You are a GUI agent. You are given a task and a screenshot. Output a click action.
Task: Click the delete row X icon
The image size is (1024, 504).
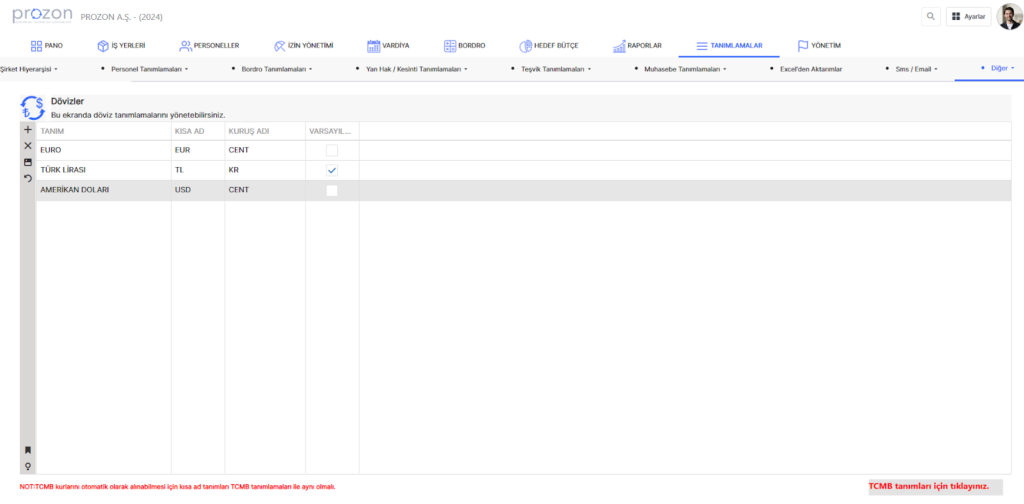28,146
